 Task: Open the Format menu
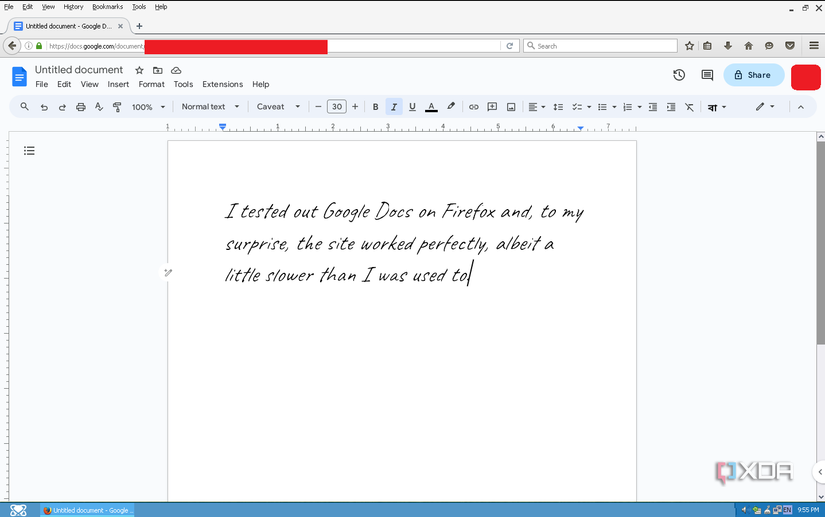(x=152, y=84)
